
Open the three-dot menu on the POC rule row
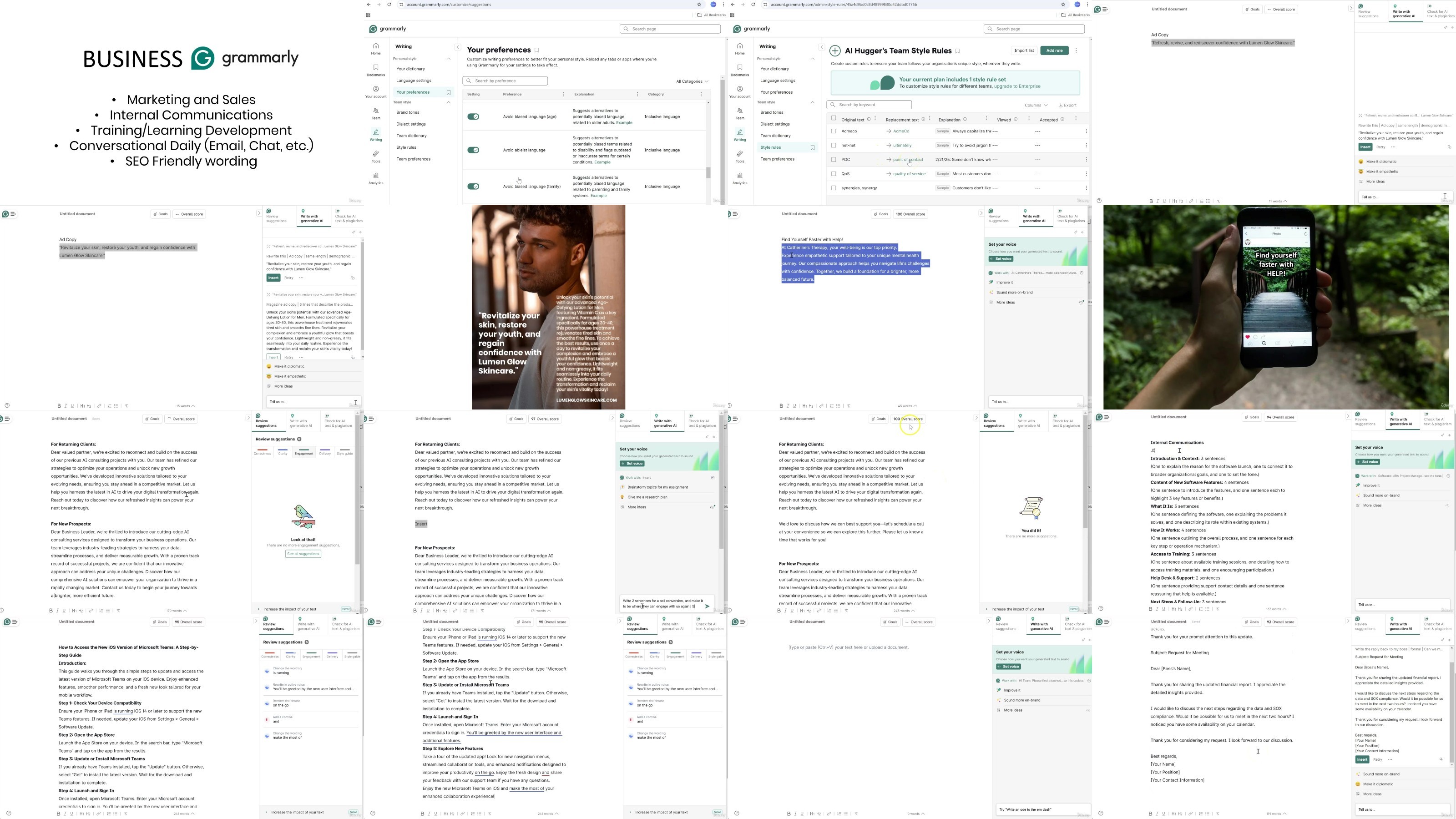pos(1086,159)
